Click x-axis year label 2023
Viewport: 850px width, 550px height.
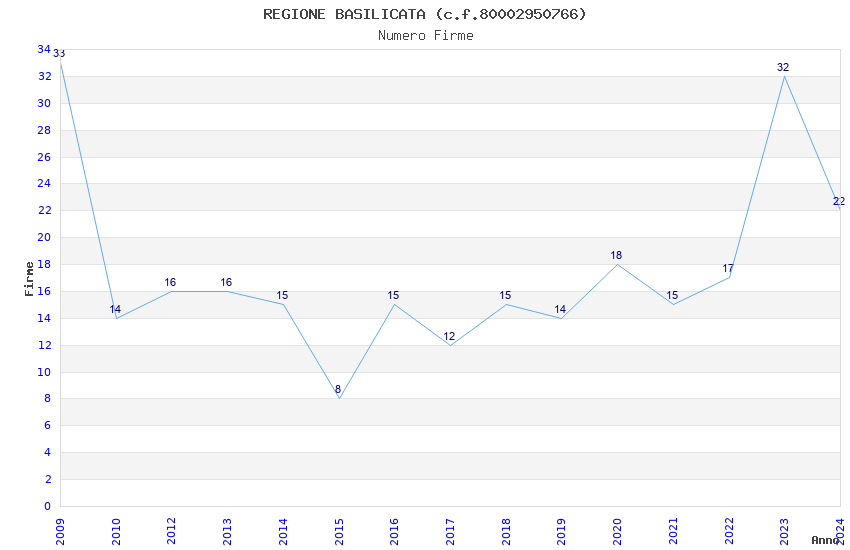[x=784, y=532]
